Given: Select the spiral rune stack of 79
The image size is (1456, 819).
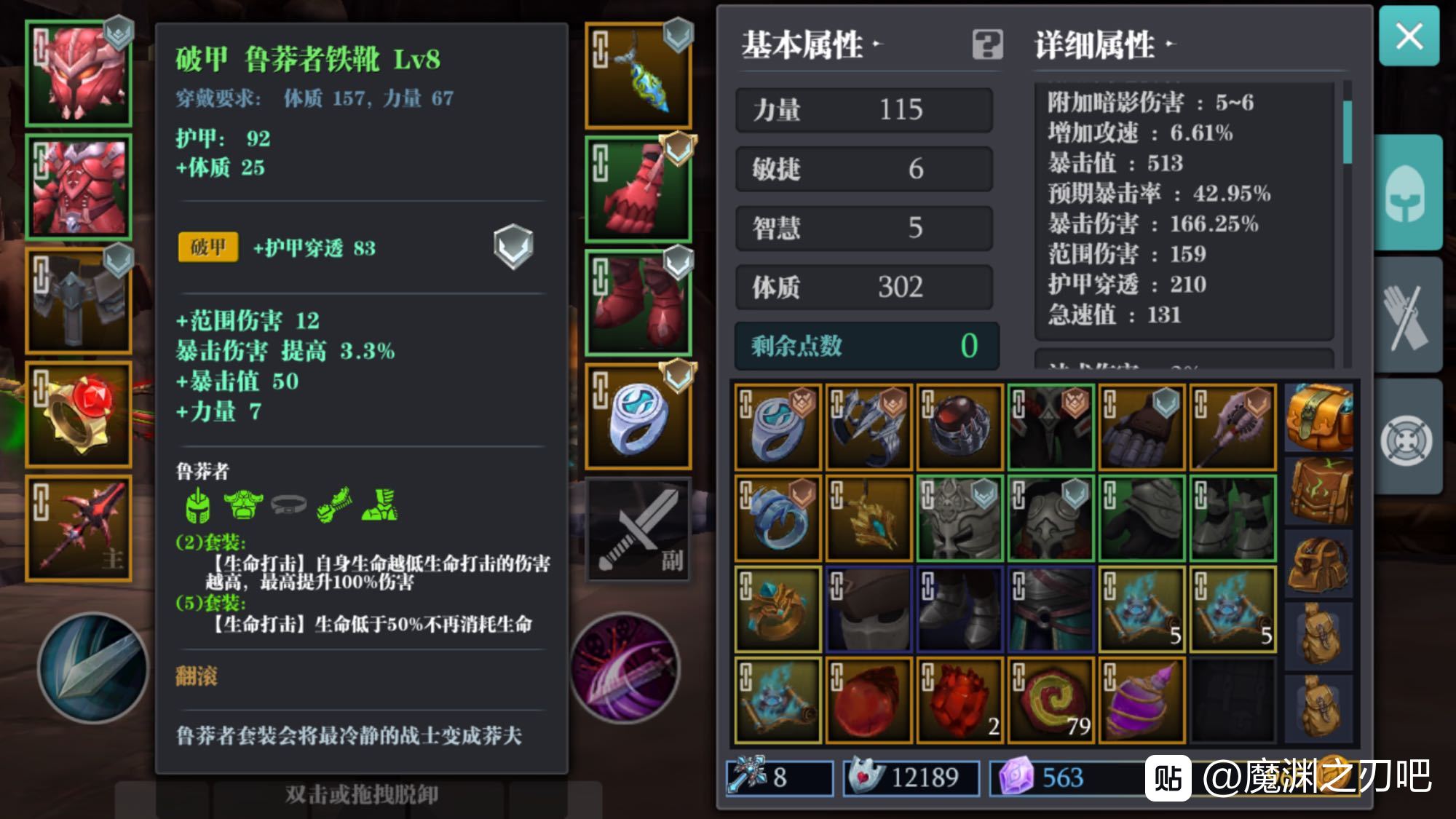Looking at the screenshot, I should [1051, 700].
